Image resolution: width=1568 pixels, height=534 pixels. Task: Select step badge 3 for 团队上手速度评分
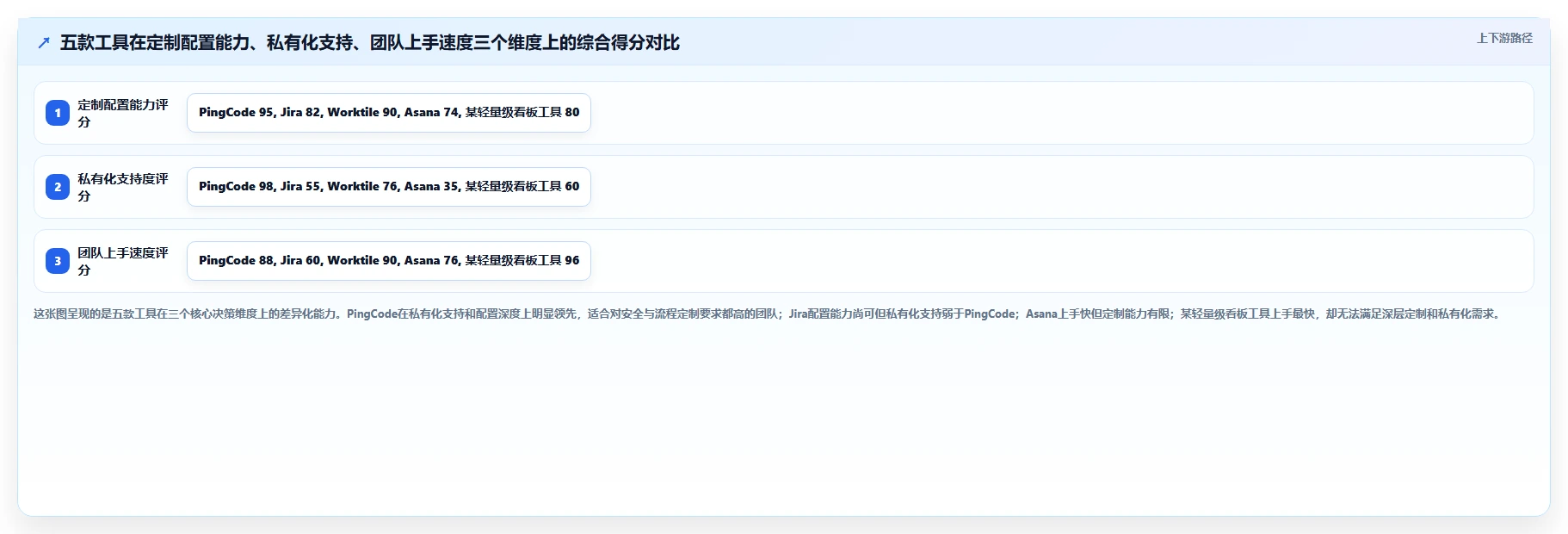click(58, 261)
